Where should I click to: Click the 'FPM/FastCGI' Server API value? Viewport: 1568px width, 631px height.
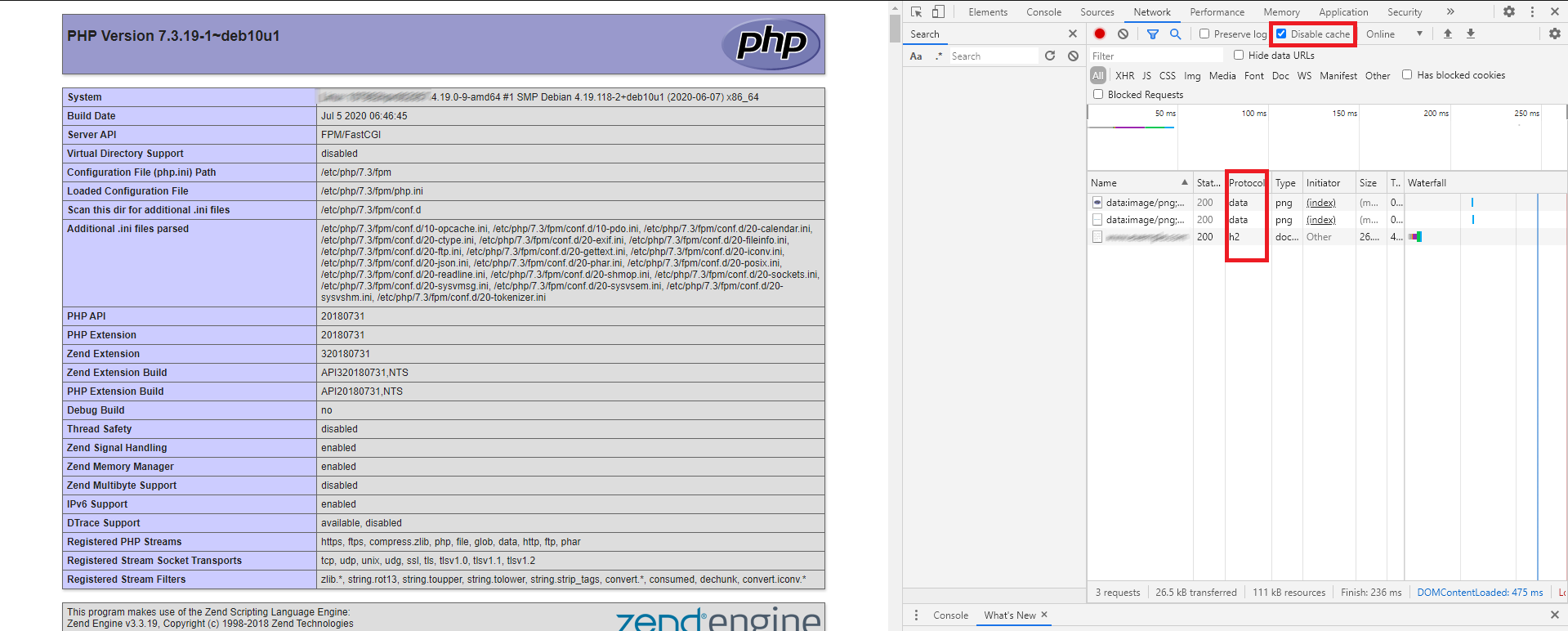click(351, 134)
